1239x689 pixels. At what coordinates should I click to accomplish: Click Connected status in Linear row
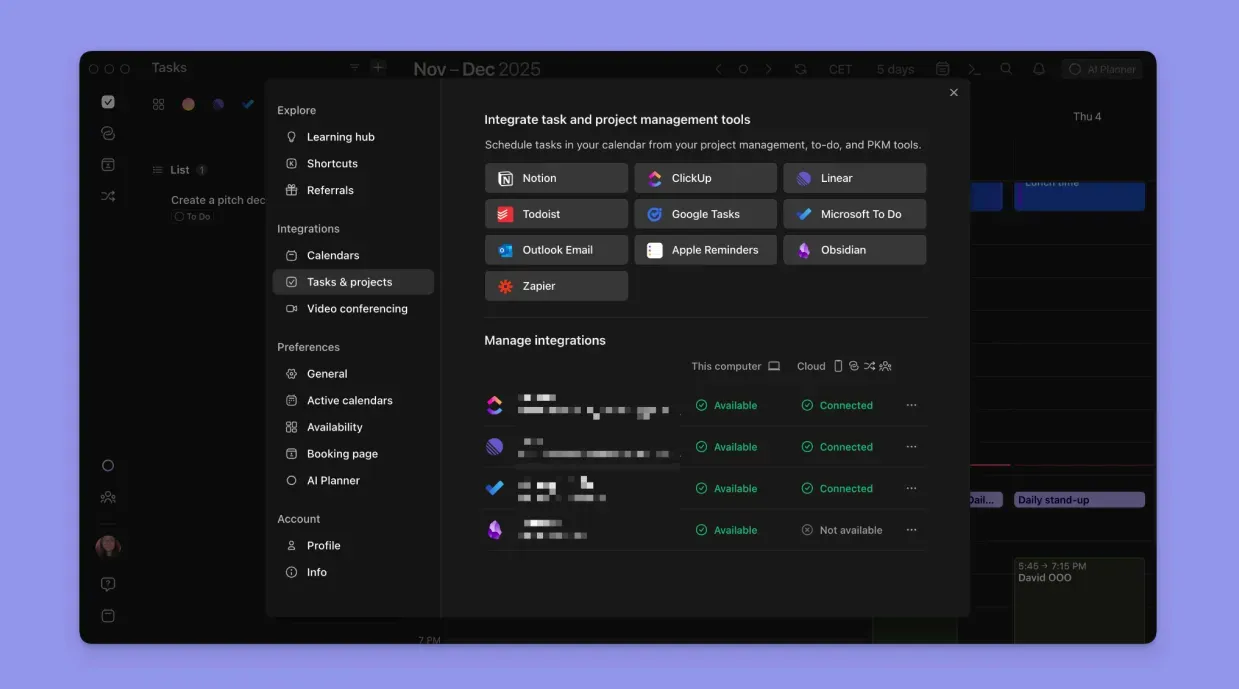pyautogui.click(x=837, y=447)
